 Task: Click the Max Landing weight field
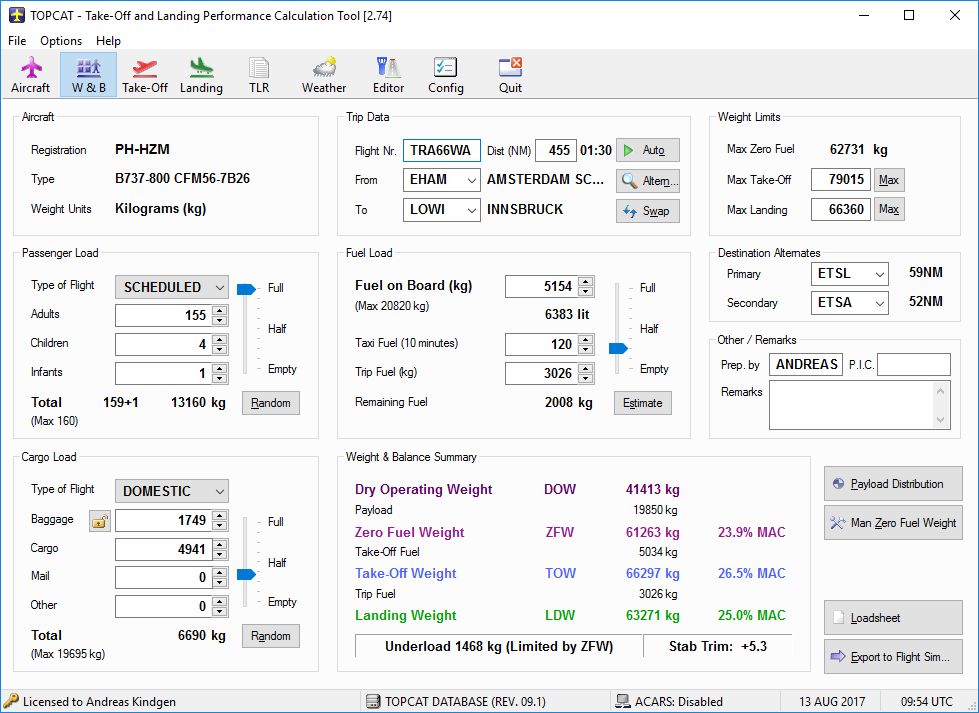840,209
